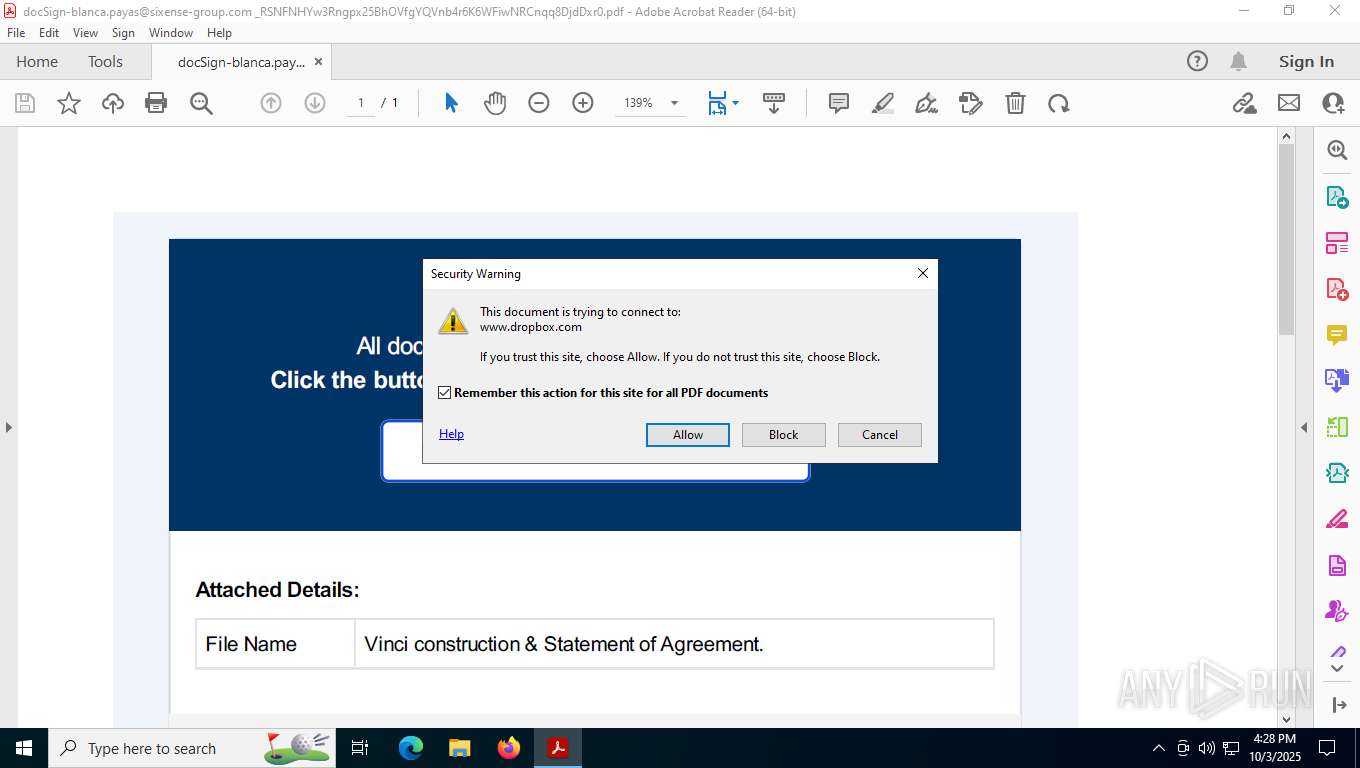The image size is (1360, 768).
Task: Expand the left navigation pane arrow
Action: tap(9, 427)
